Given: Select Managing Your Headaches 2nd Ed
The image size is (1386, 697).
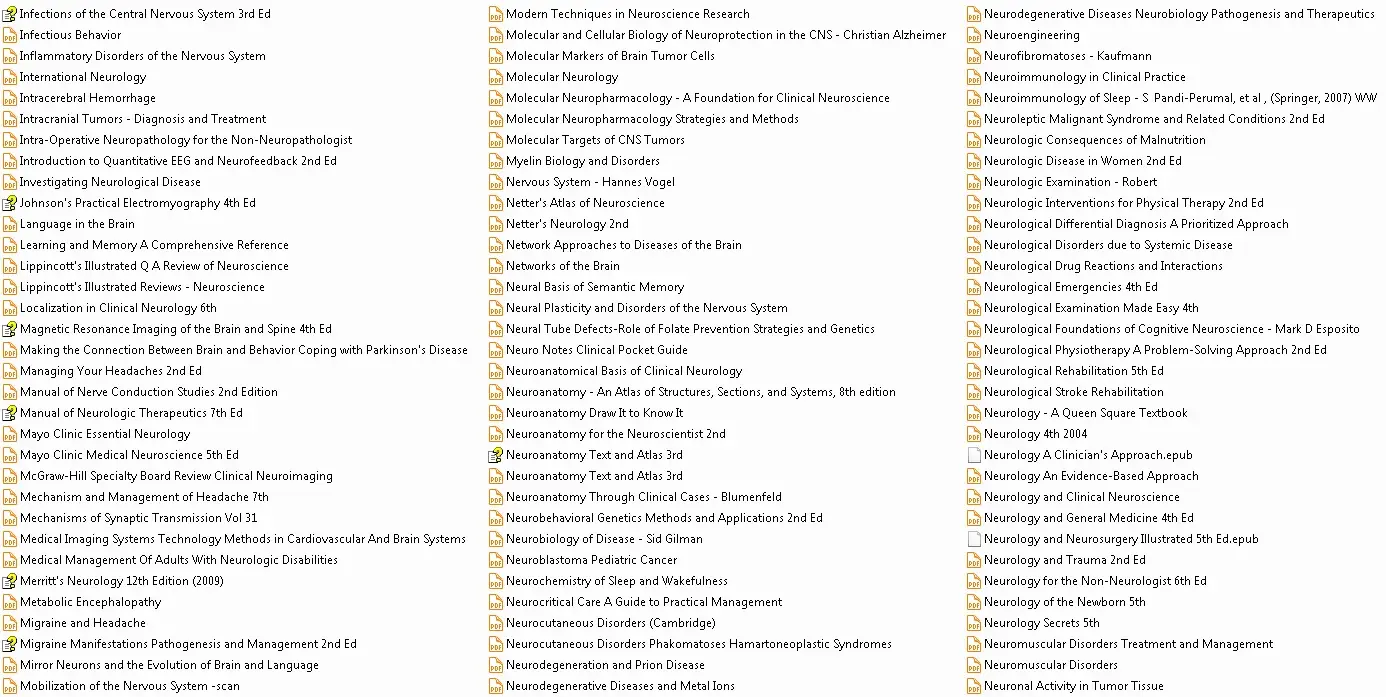Looking at the screenshot, I should pos(111,371).
